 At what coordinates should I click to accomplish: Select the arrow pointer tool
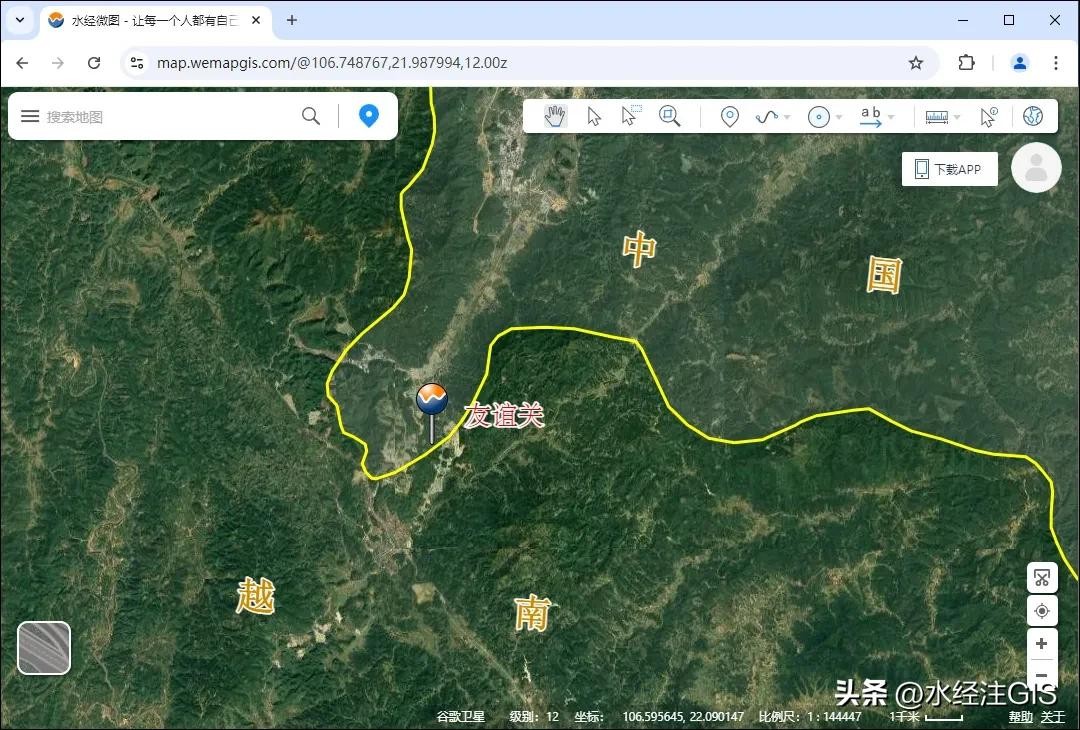point(594,117)
